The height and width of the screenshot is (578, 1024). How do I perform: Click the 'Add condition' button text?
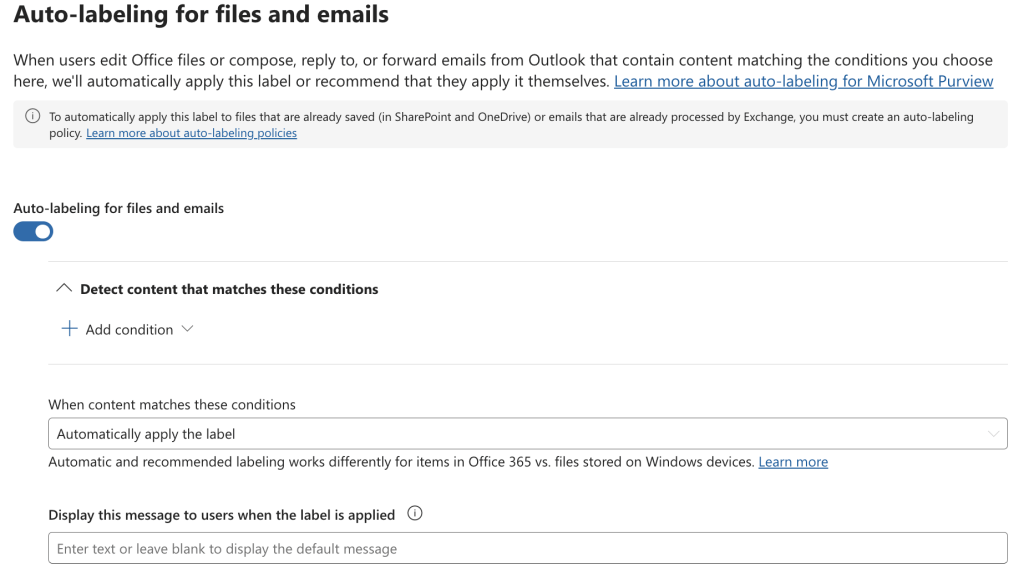click(129, 330)
